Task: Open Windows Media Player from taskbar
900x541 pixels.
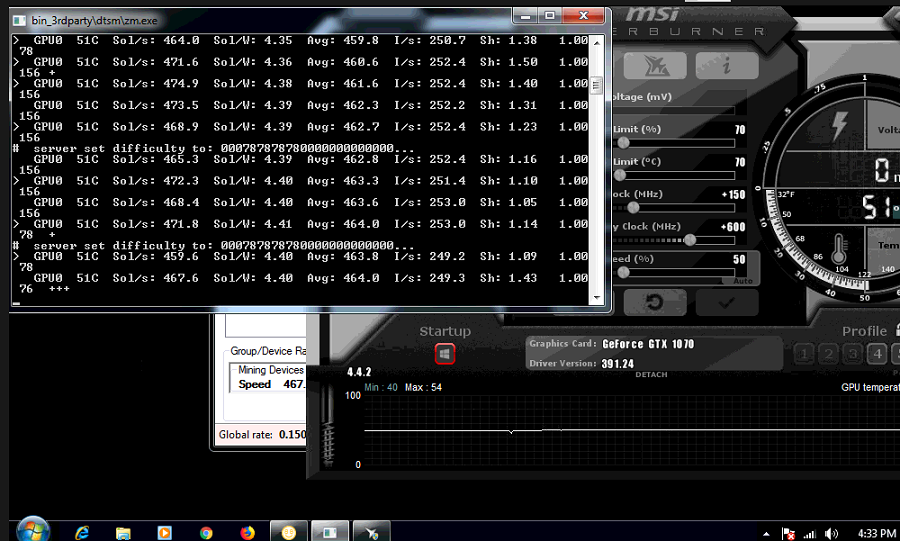Action: click(164, 533)
